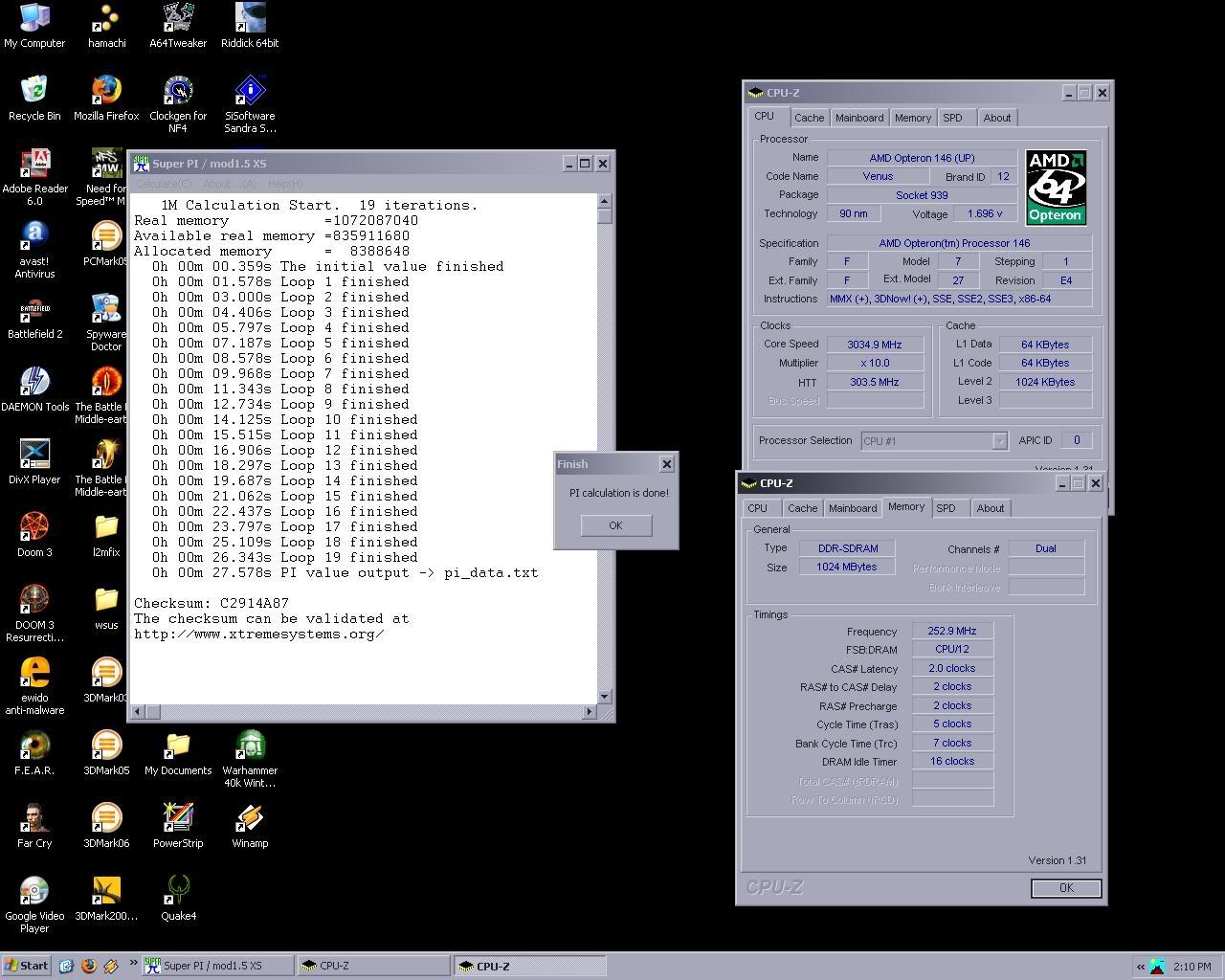
Task: Open About tab in upper CPU-Z window
Action: 996,118
